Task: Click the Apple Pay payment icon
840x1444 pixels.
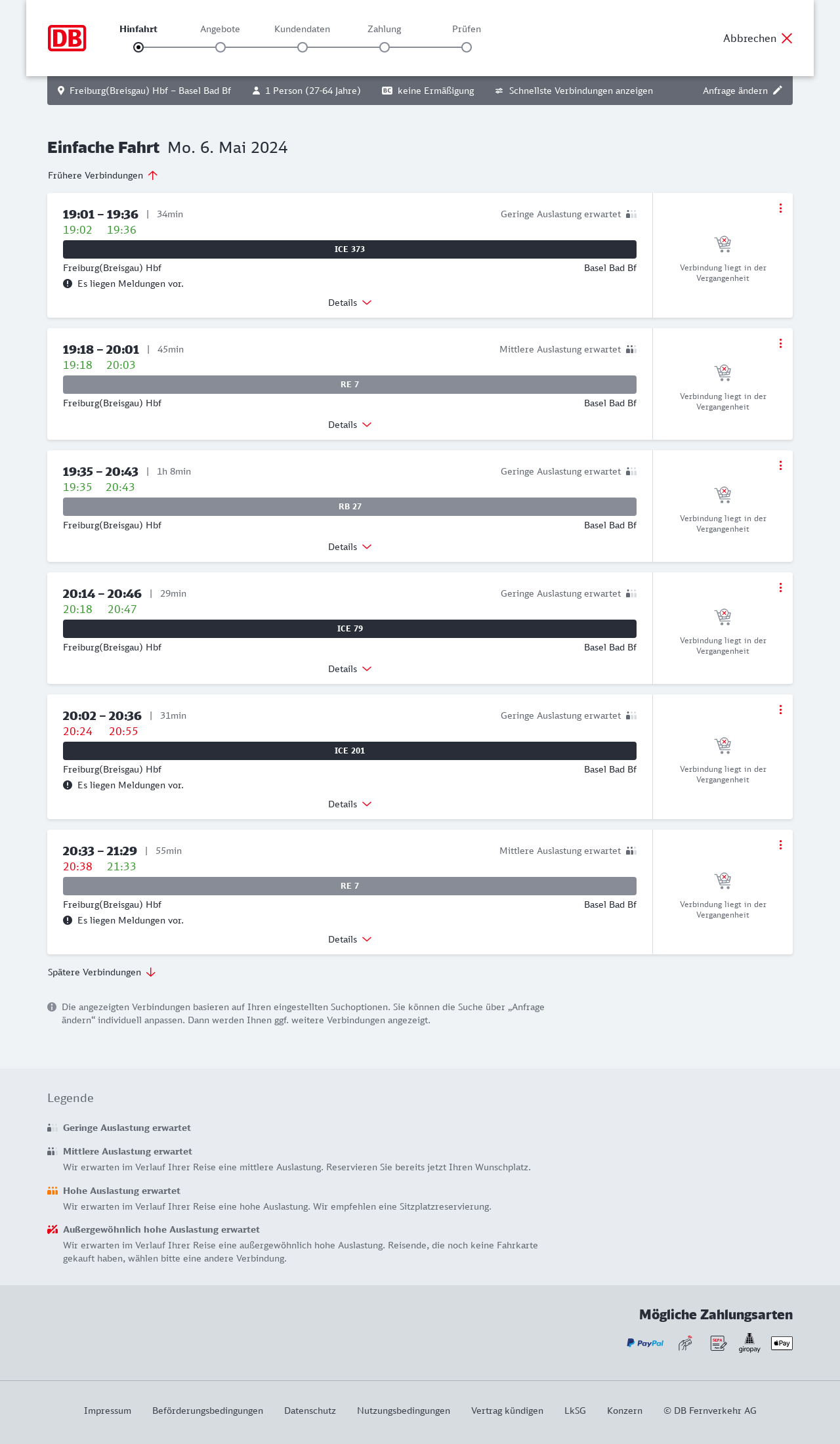Action: tap(782, 1344)
